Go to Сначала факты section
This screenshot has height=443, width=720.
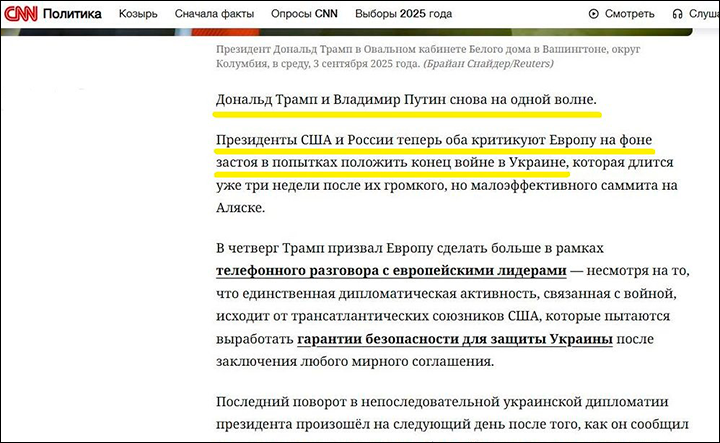214,14
